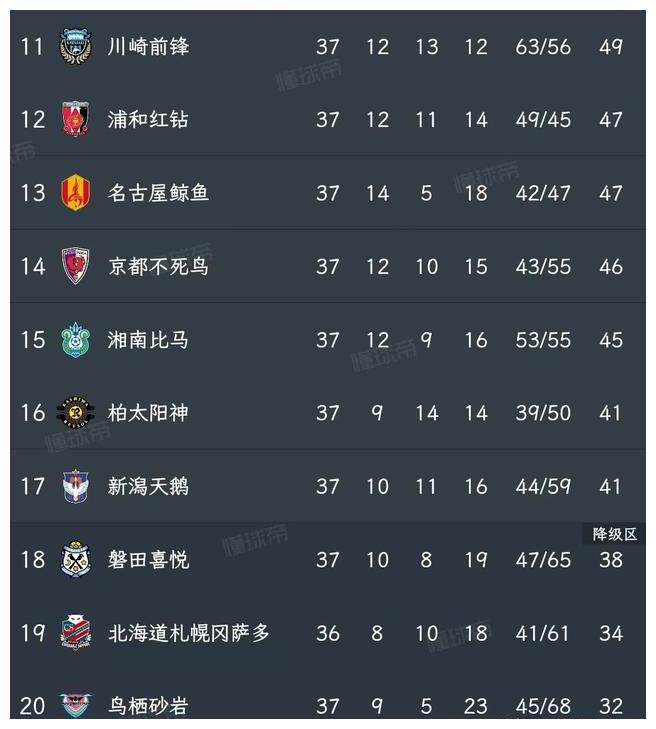This screenshot has width=656, height=729.
Task: Click the 63/56 goals value for 川崎前锋
Action: [543, 46]
